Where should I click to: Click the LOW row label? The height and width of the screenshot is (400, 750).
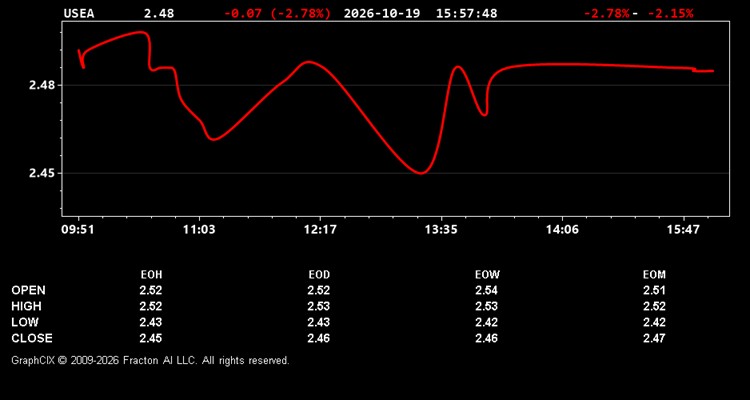click(25, 322)
